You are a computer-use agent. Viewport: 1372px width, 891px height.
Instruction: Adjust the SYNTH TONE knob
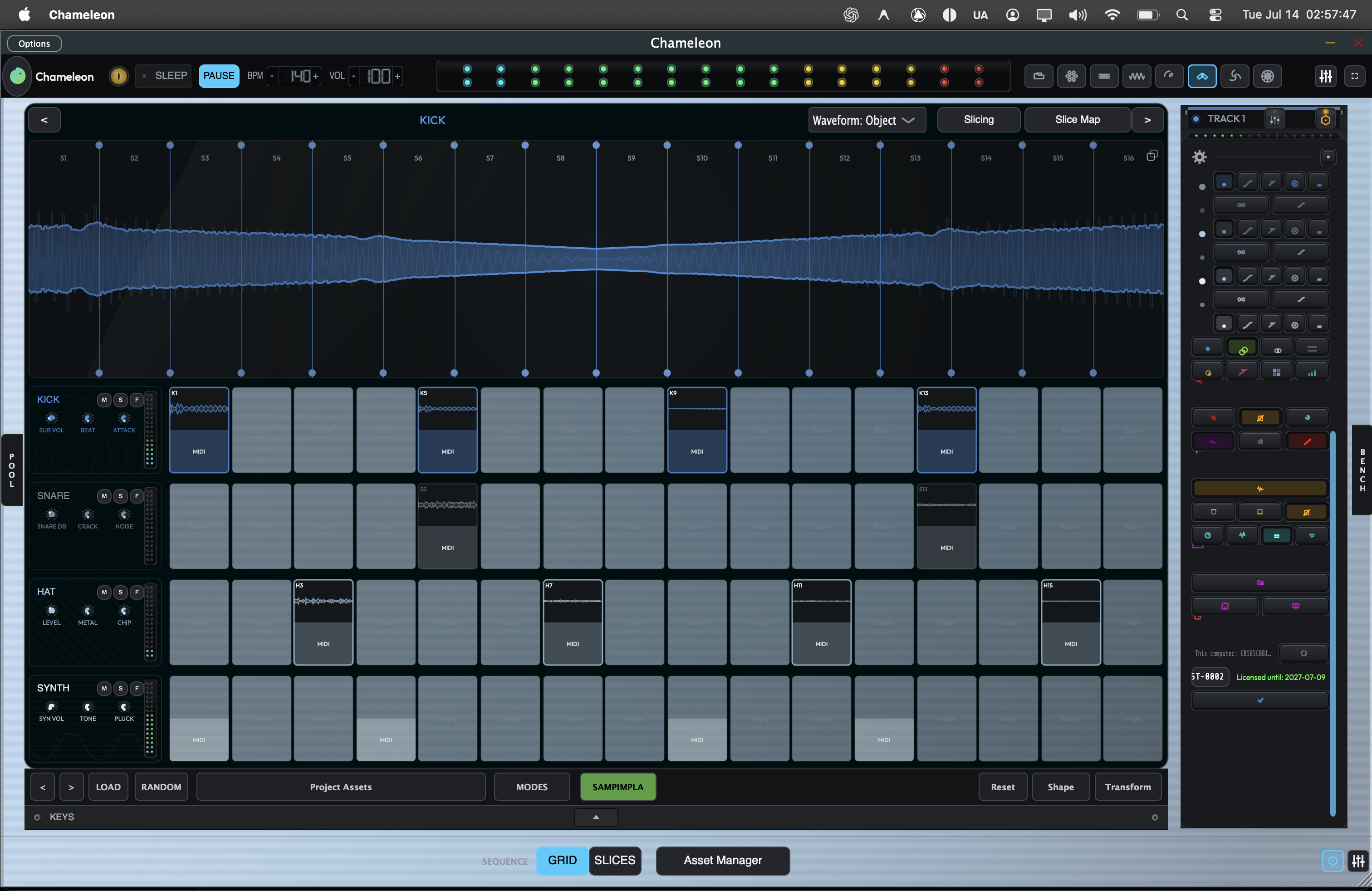pyautogui.click(x=88, y=706)
